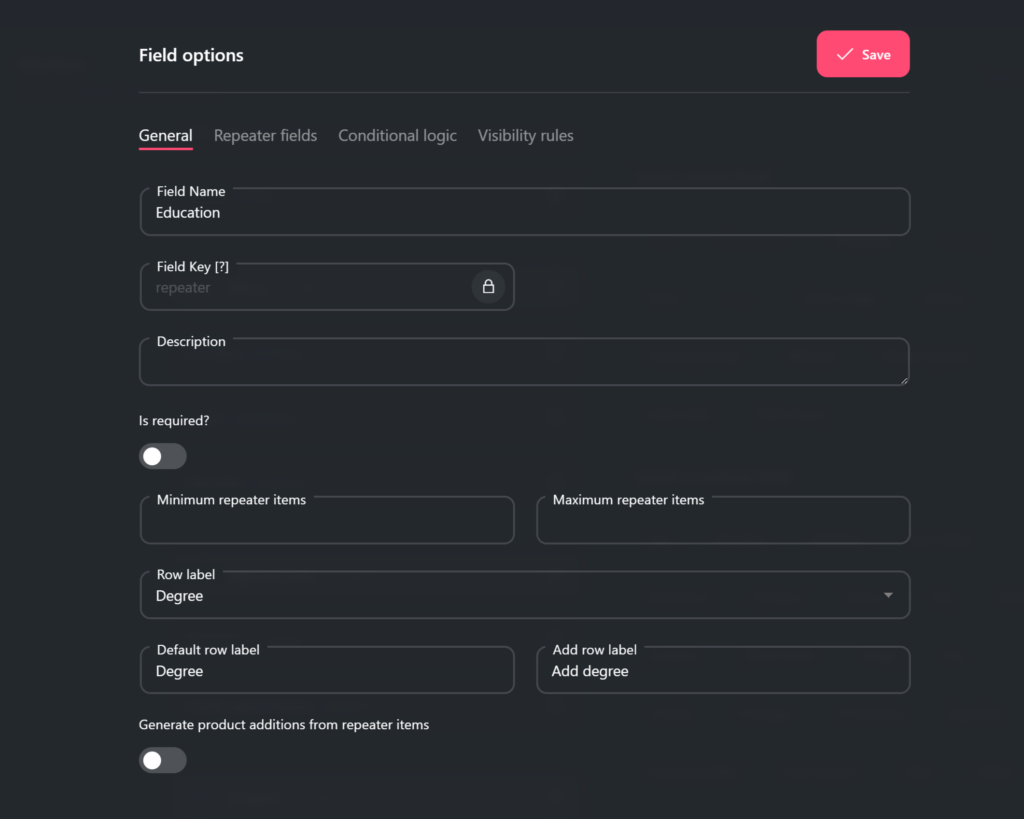1024x819 pixels.
Task: Click the [?] help marker beside Field Key
Action: (222, 267)
